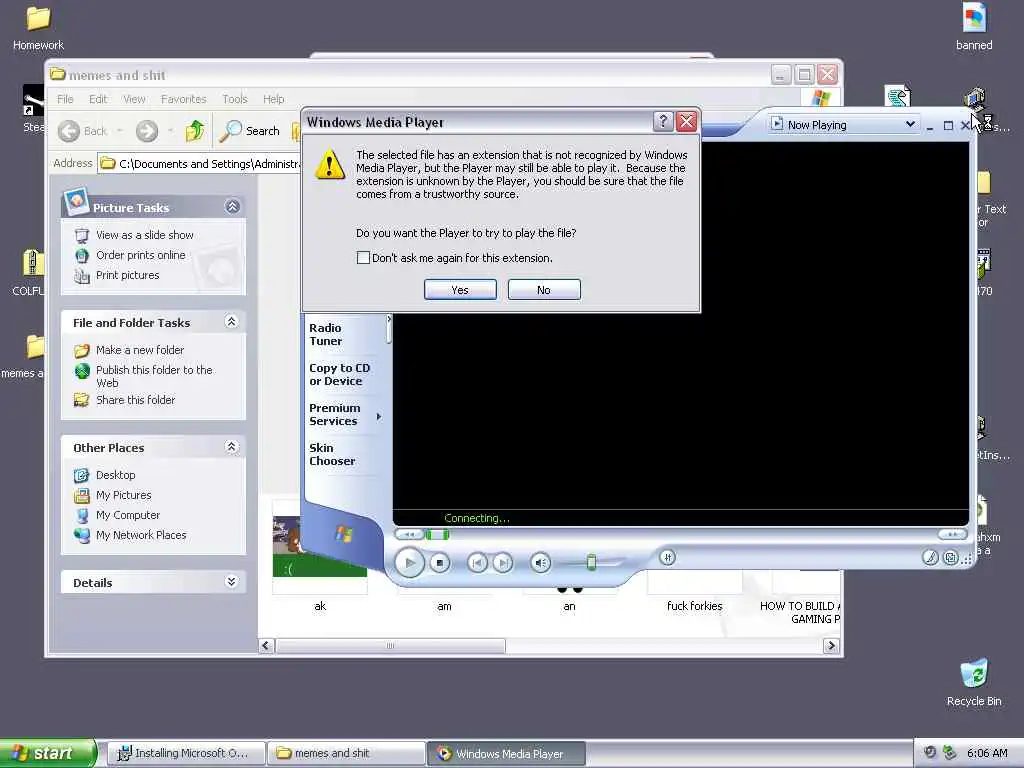The width and height of the screenshot is (1024, 768).
Task: Open Desktop from Other Places
Action: [116, 475]
